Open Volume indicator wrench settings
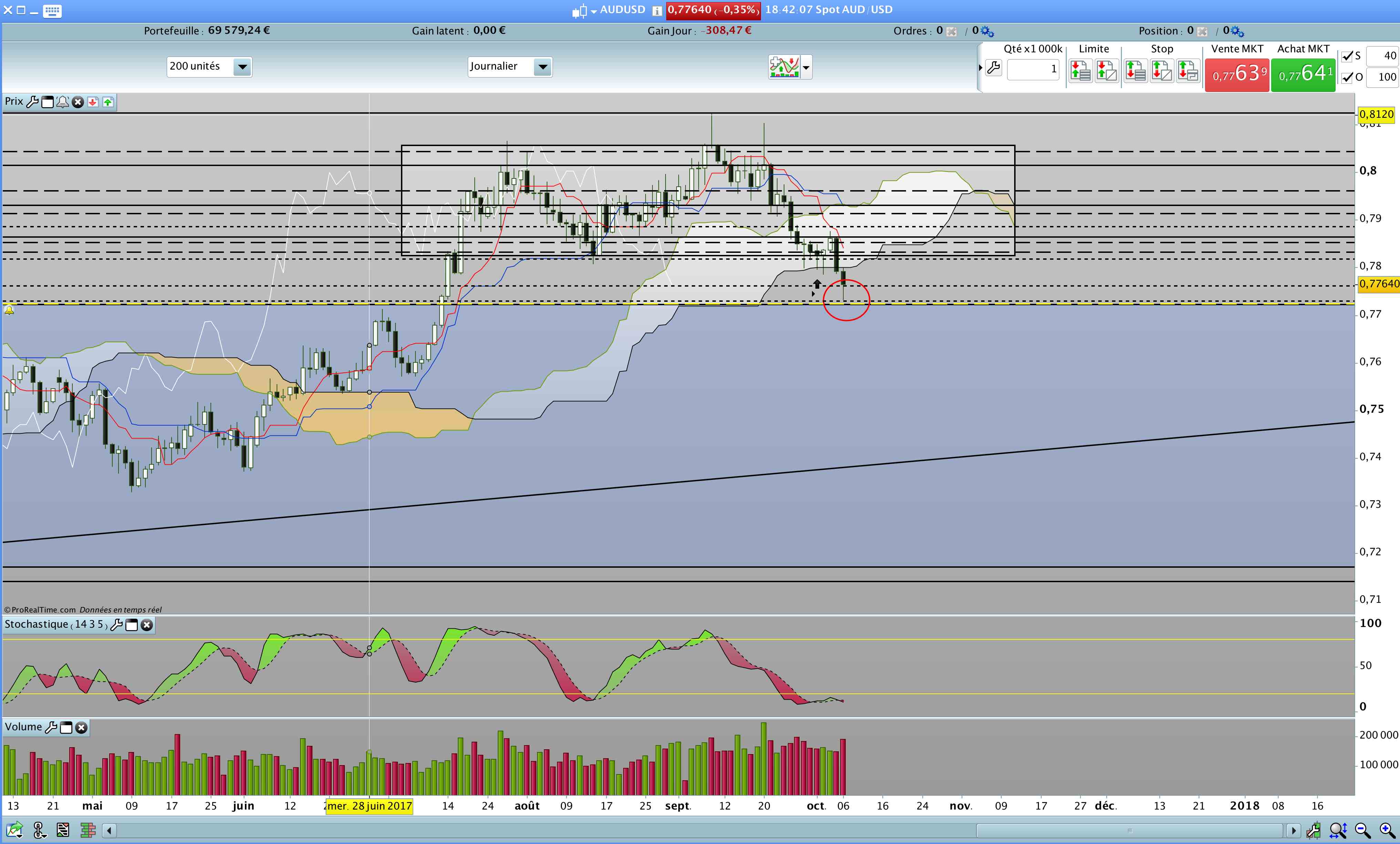The width and height of the screenshot is (1400, 844). 51,728
